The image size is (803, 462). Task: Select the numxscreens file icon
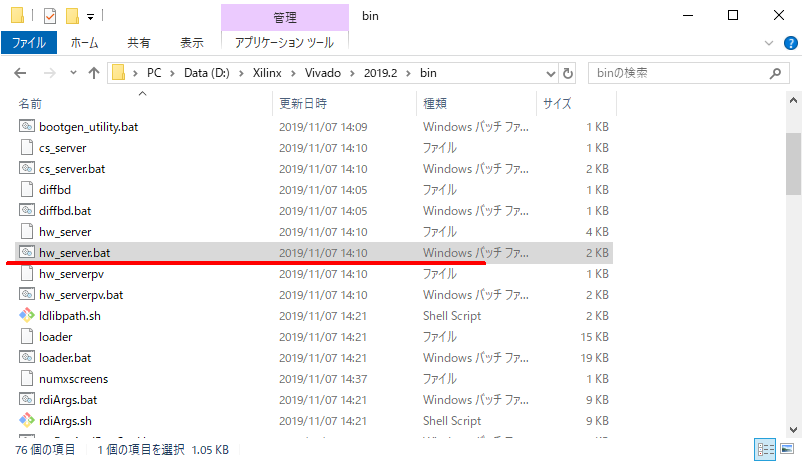[27, 378]
